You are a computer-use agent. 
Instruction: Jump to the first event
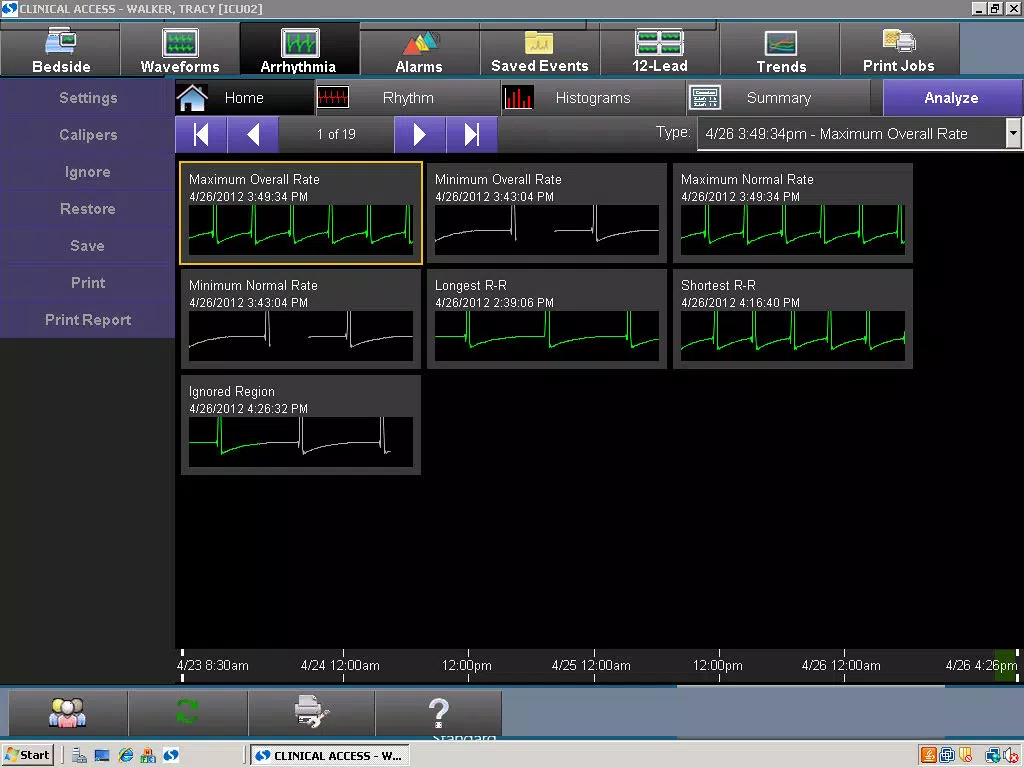coord(201,135)
